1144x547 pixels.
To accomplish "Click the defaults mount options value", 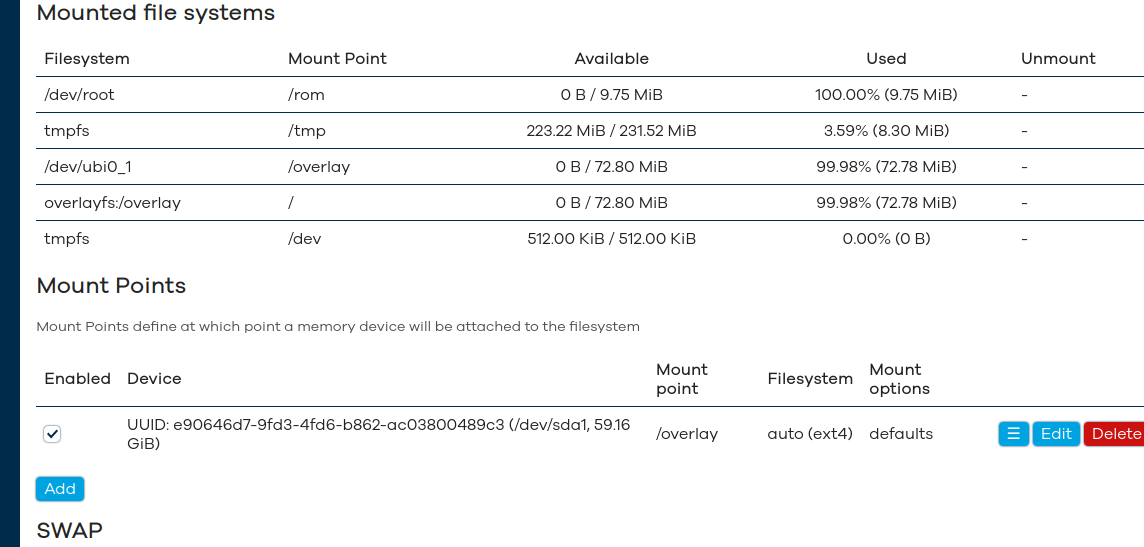I will 901,434.
